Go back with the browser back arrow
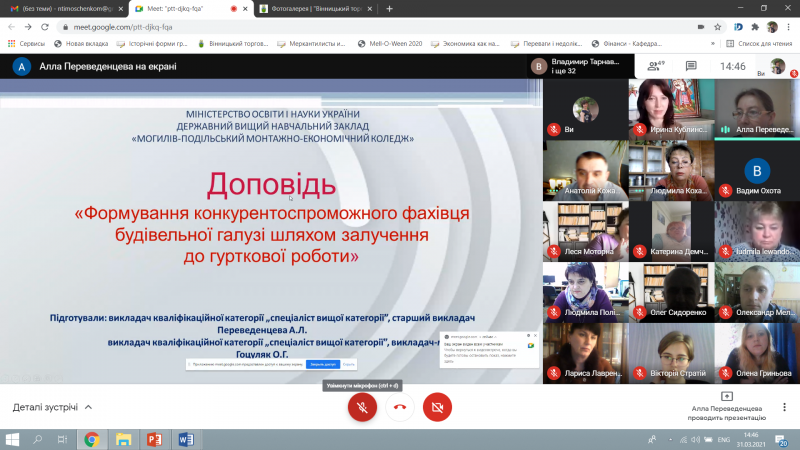The width and height of the screenshot is (800, 450). point(11,27)
